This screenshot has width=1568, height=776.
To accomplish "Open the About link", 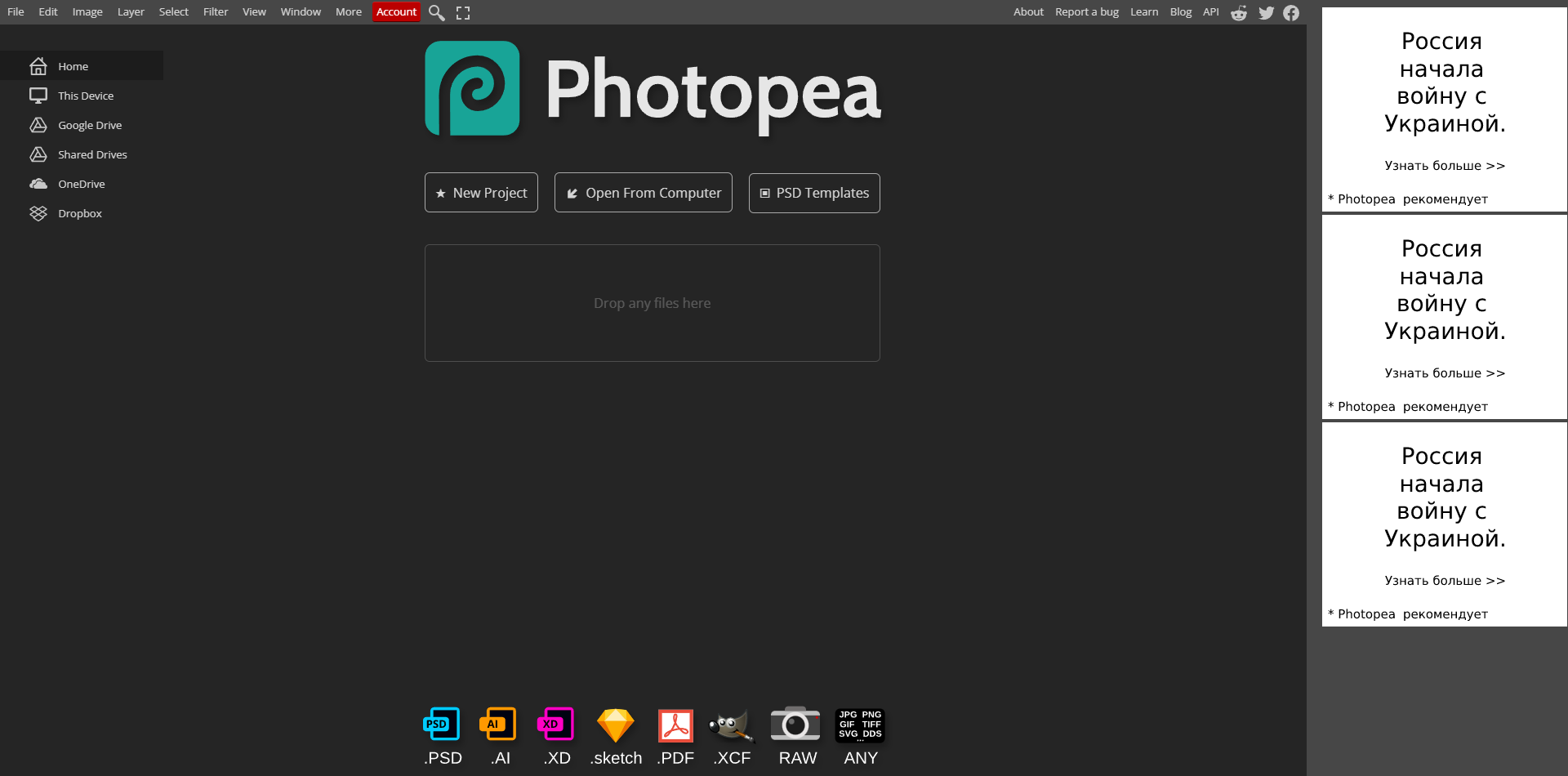I will point(1028,12).
